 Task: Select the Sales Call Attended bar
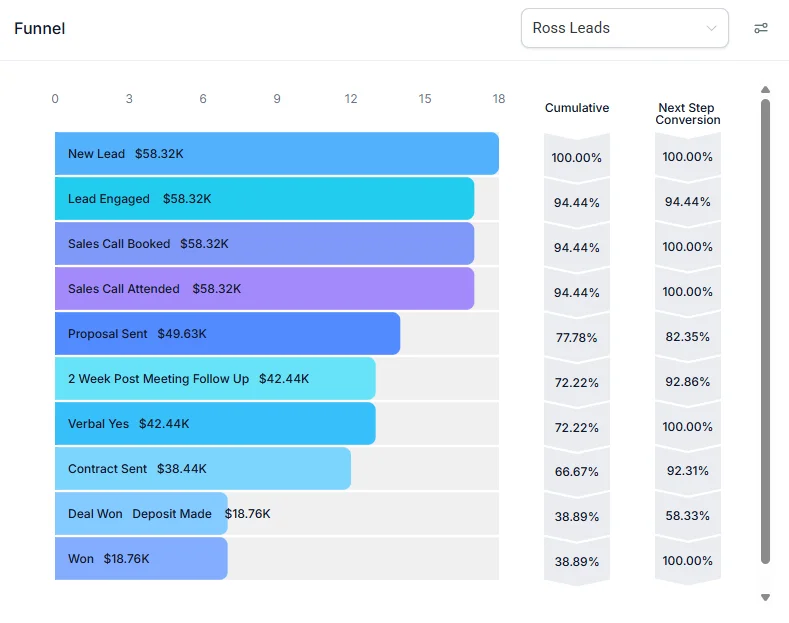coord(264,288)
